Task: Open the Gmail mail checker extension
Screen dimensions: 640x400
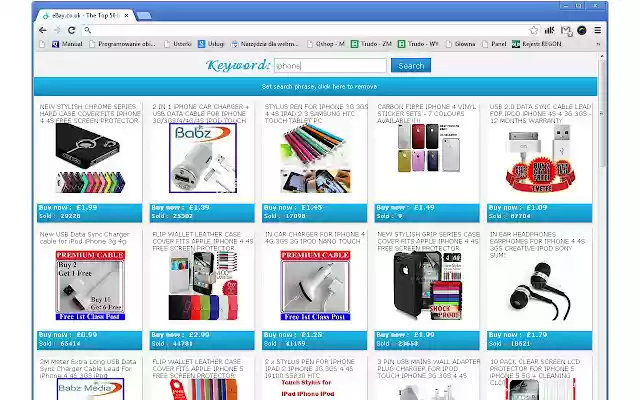Action: 566,31
